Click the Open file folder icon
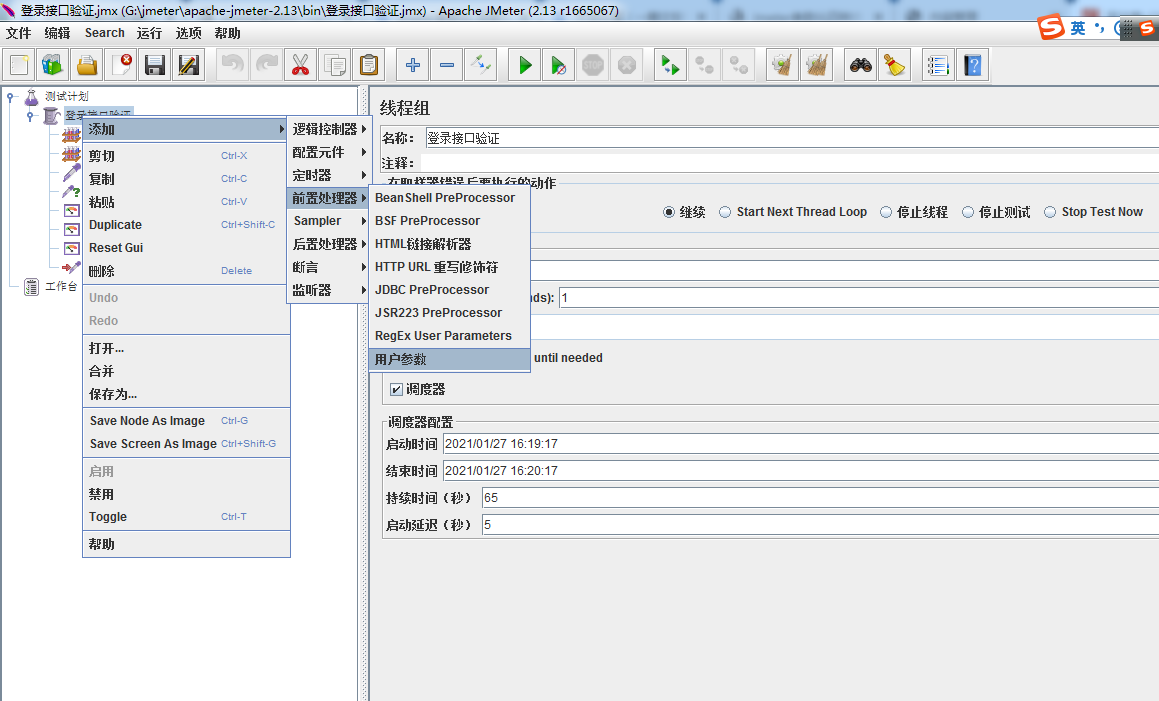This screenshot has width=1159, height=701. [87, 65]
